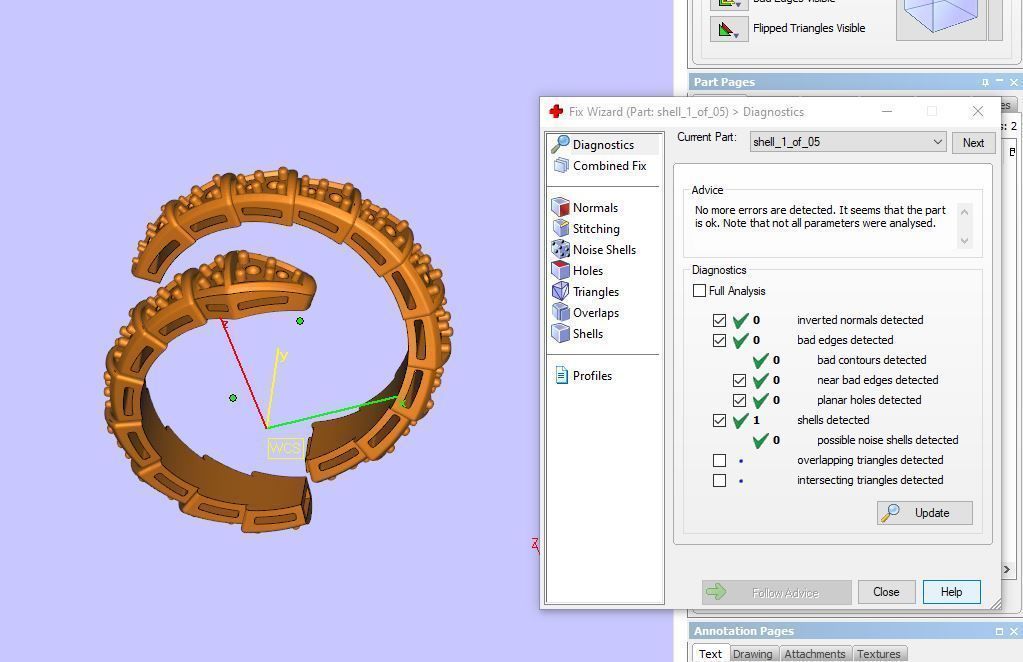Pin the Part Pages panel

pos(985,82)
